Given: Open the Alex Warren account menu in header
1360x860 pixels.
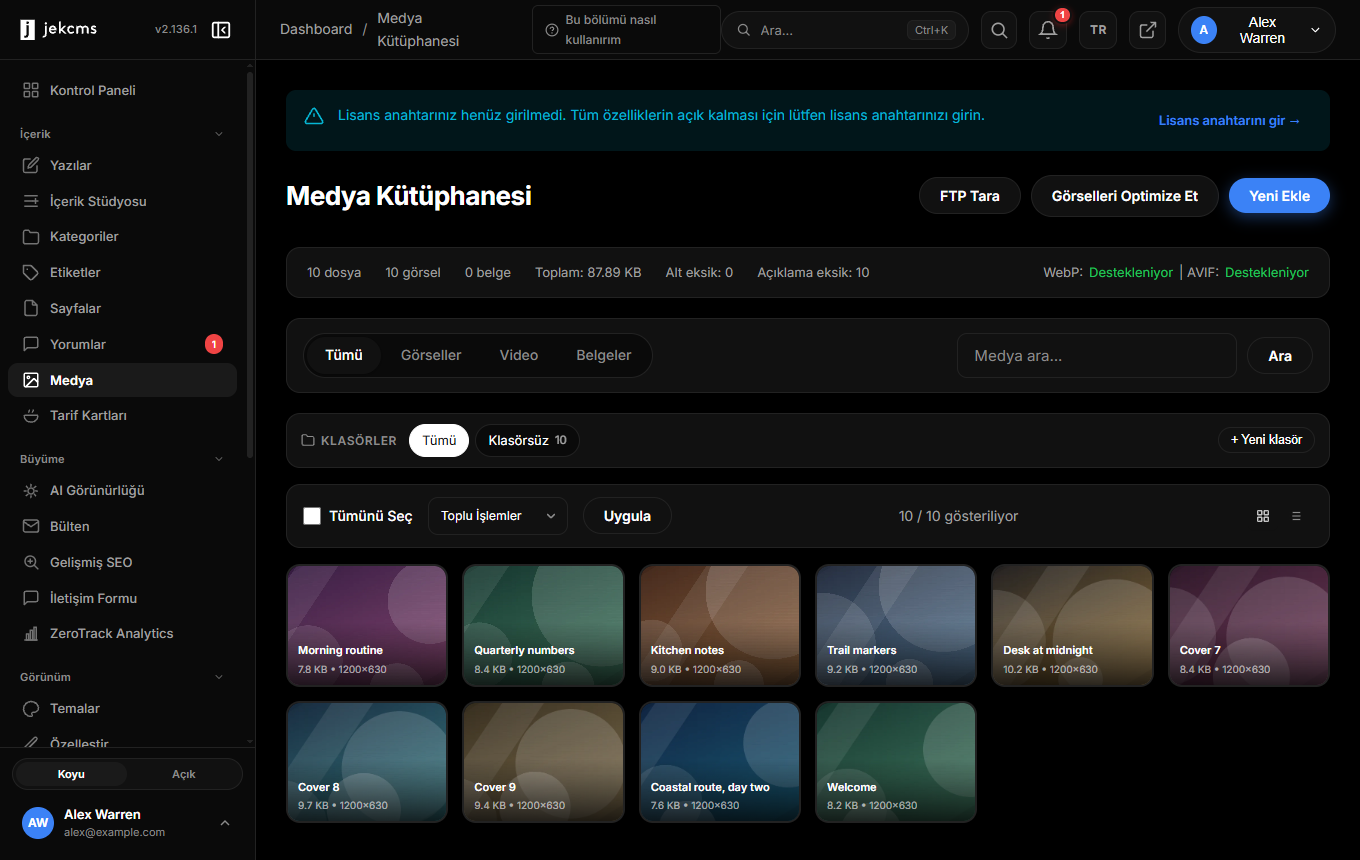Looking at the screenshot, I should 1256,30.
